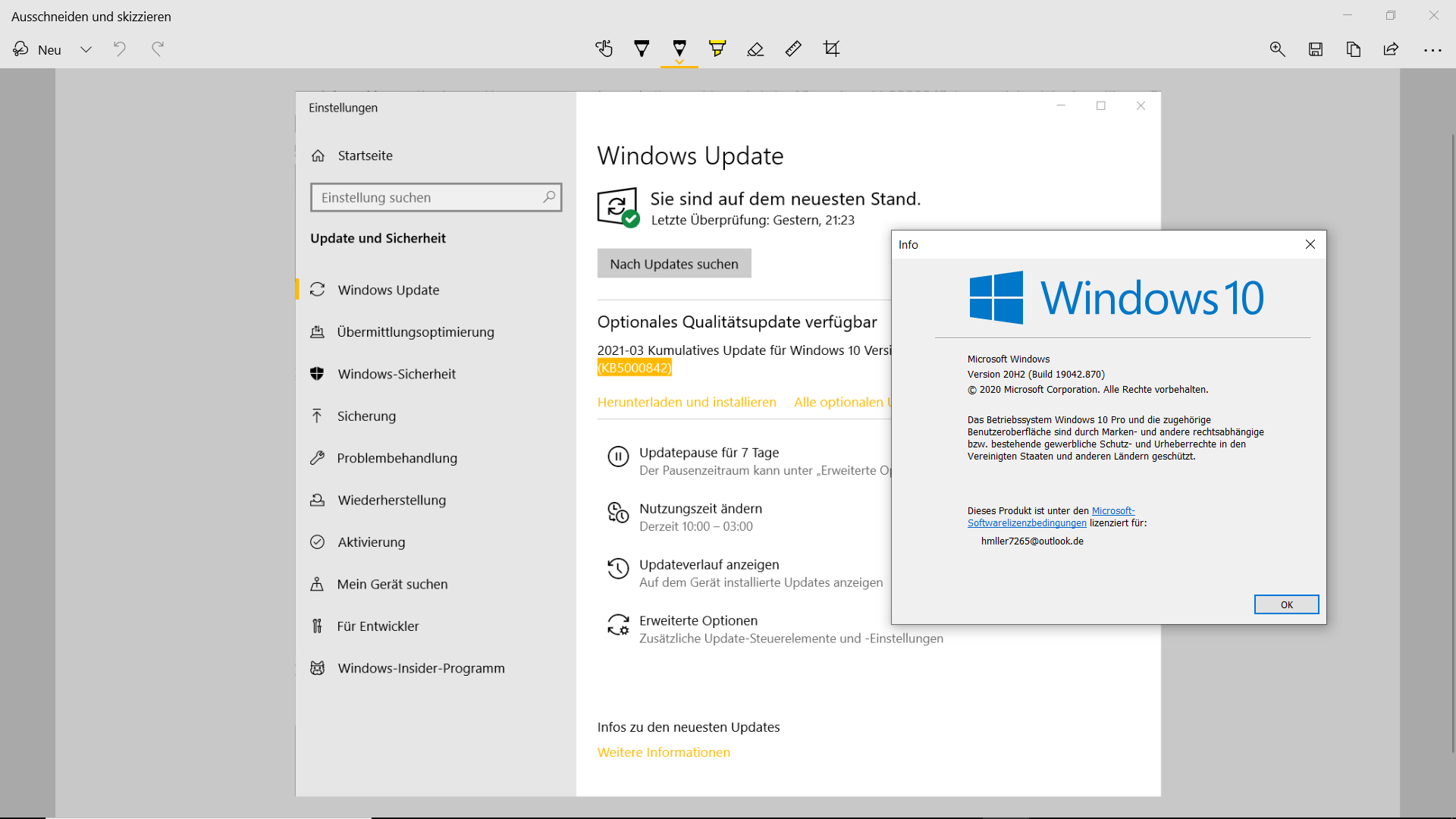This screenshot has width=1456, height=819.
Task: Open the more options ellipsis menu
Action: pyautogui.click(x=1432, y=50)
